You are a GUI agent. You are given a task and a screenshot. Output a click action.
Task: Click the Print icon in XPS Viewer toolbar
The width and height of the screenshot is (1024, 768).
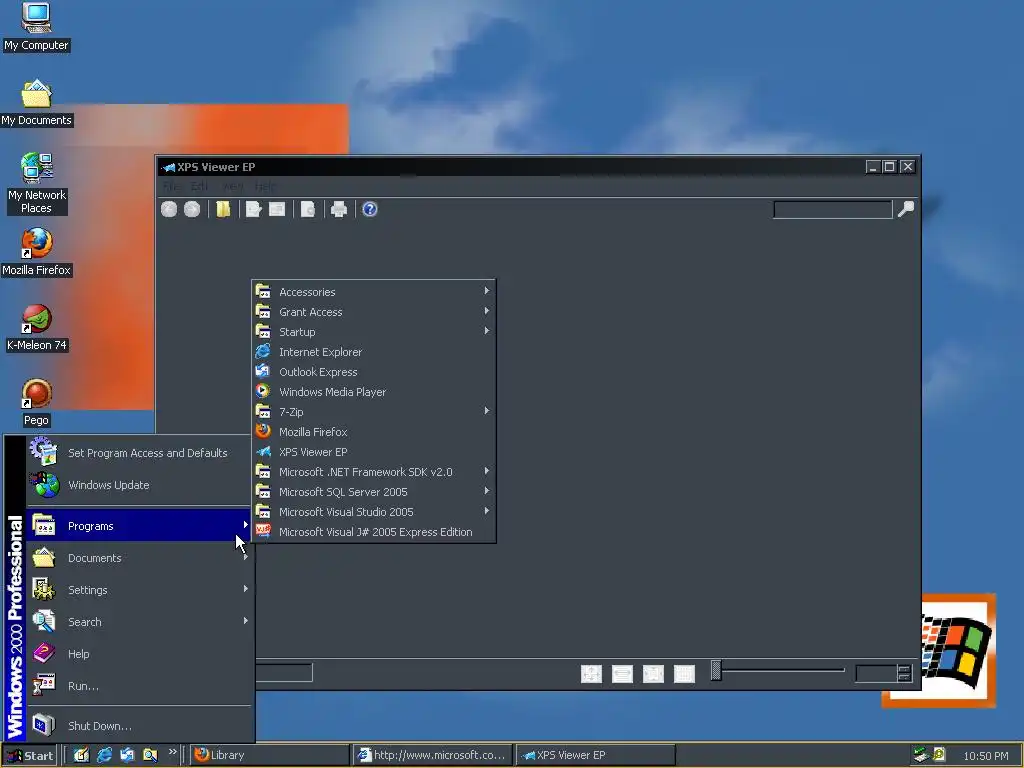click(x=338, y=209)
